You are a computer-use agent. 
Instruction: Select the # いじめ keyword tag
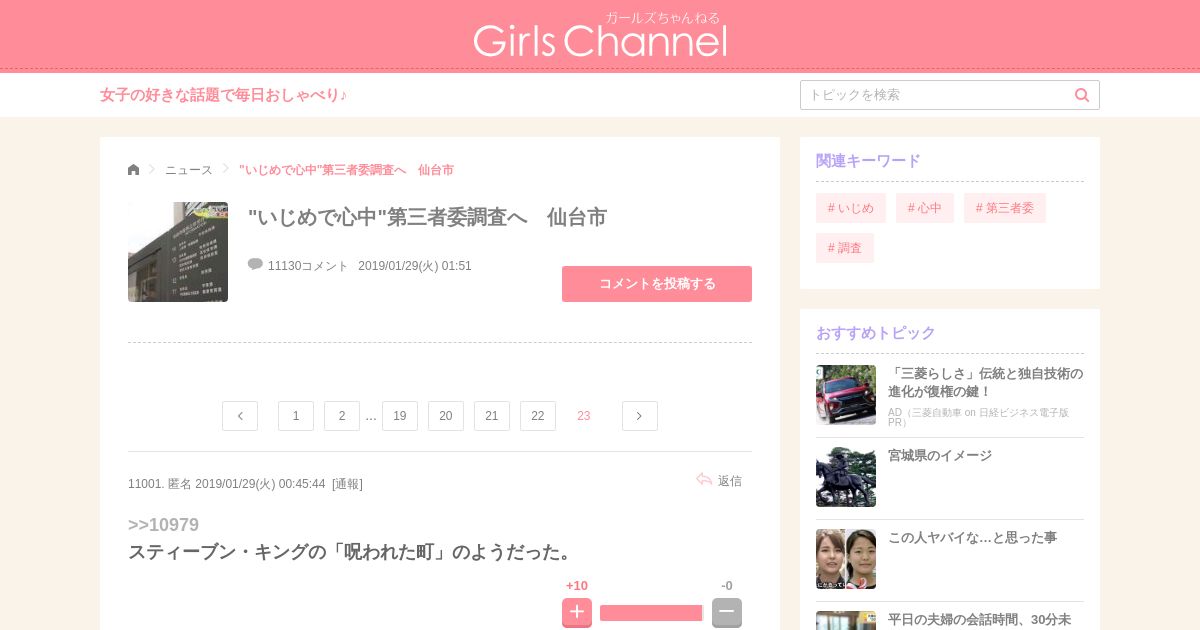[x=851, y=208]
